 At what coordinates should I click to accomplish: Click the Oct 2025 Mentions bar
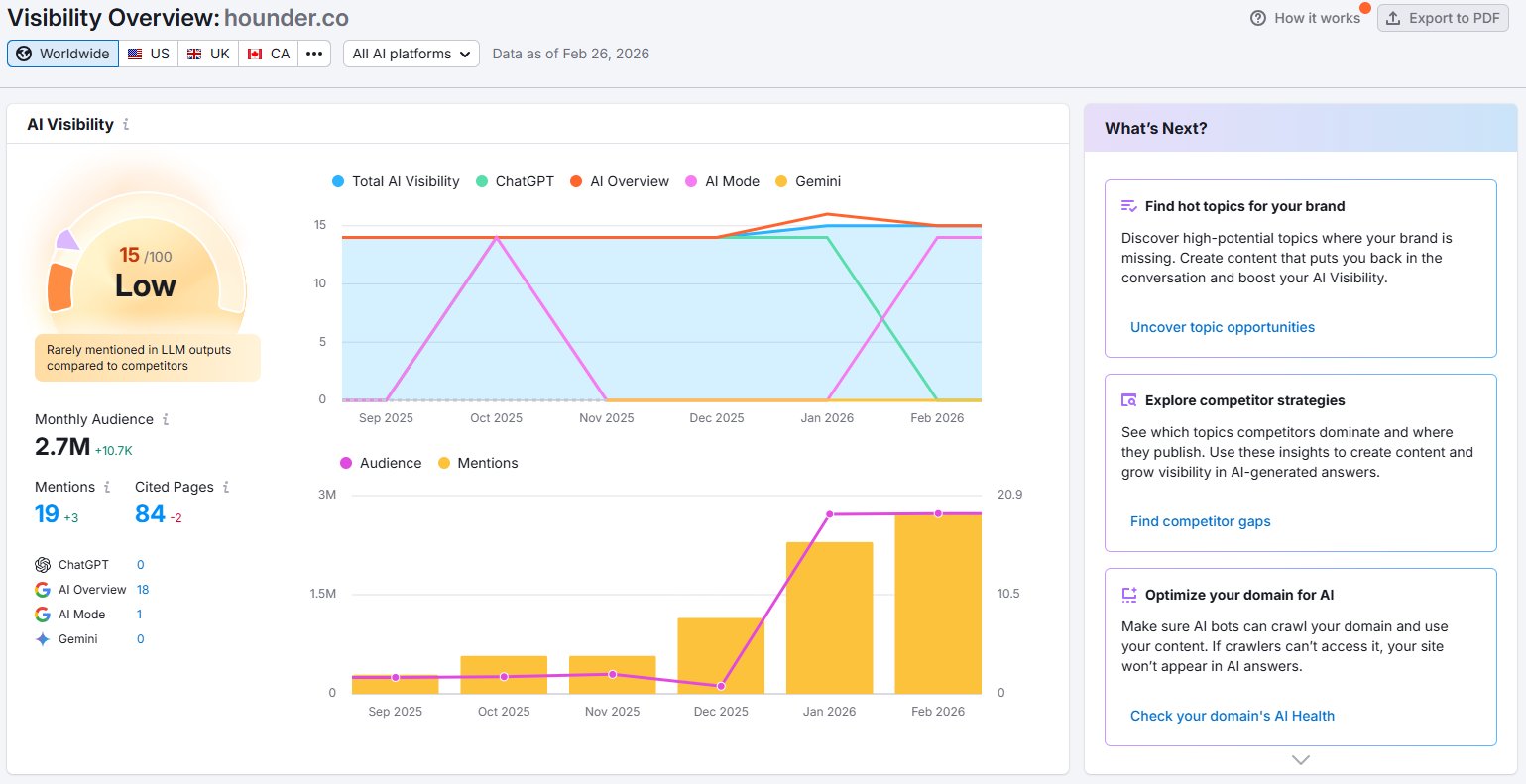(504, 674)
